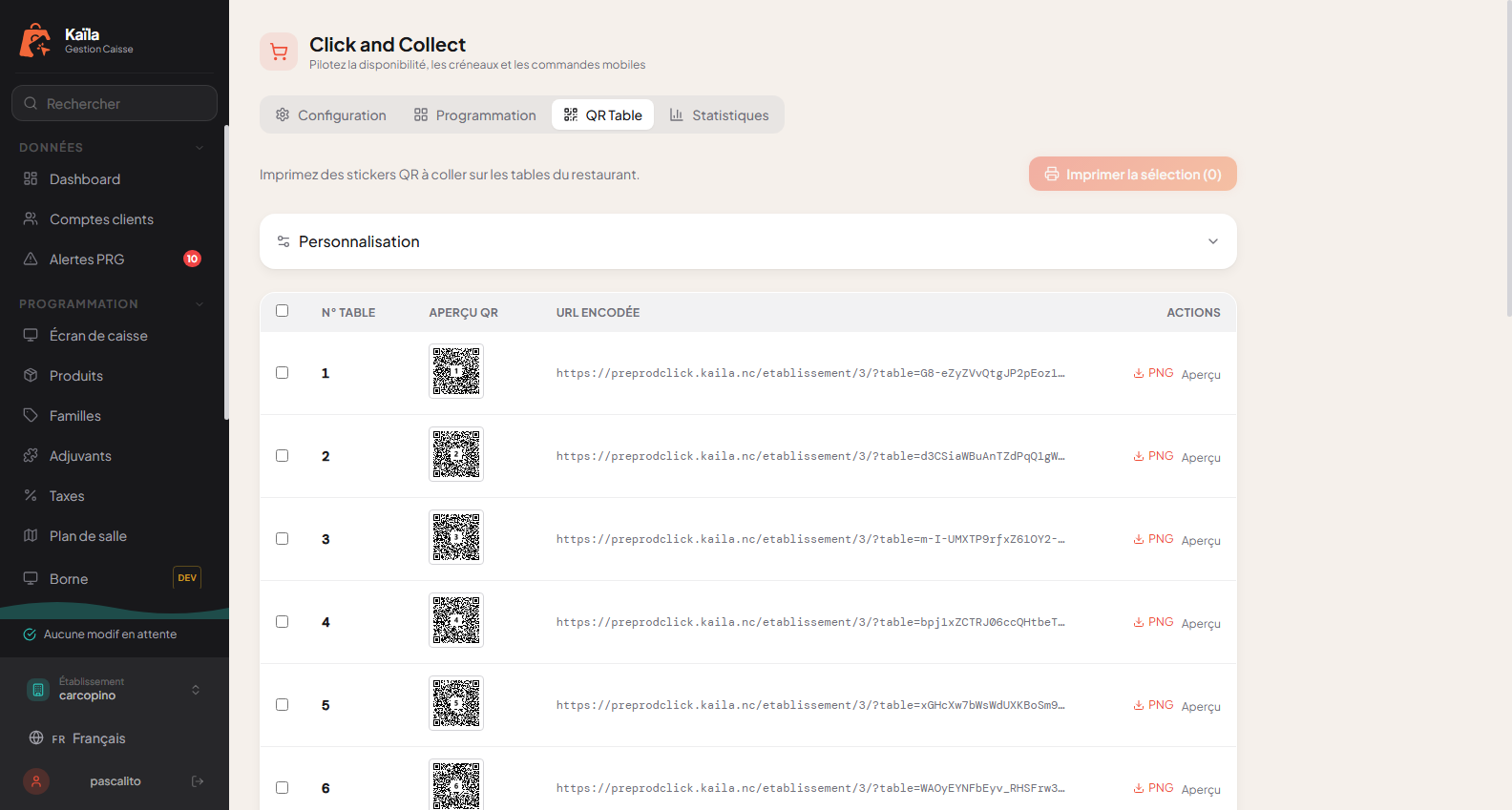The image size is (1512, 810).
Task: Click the DEV badge next to Borne
Action: click(187, 577)
